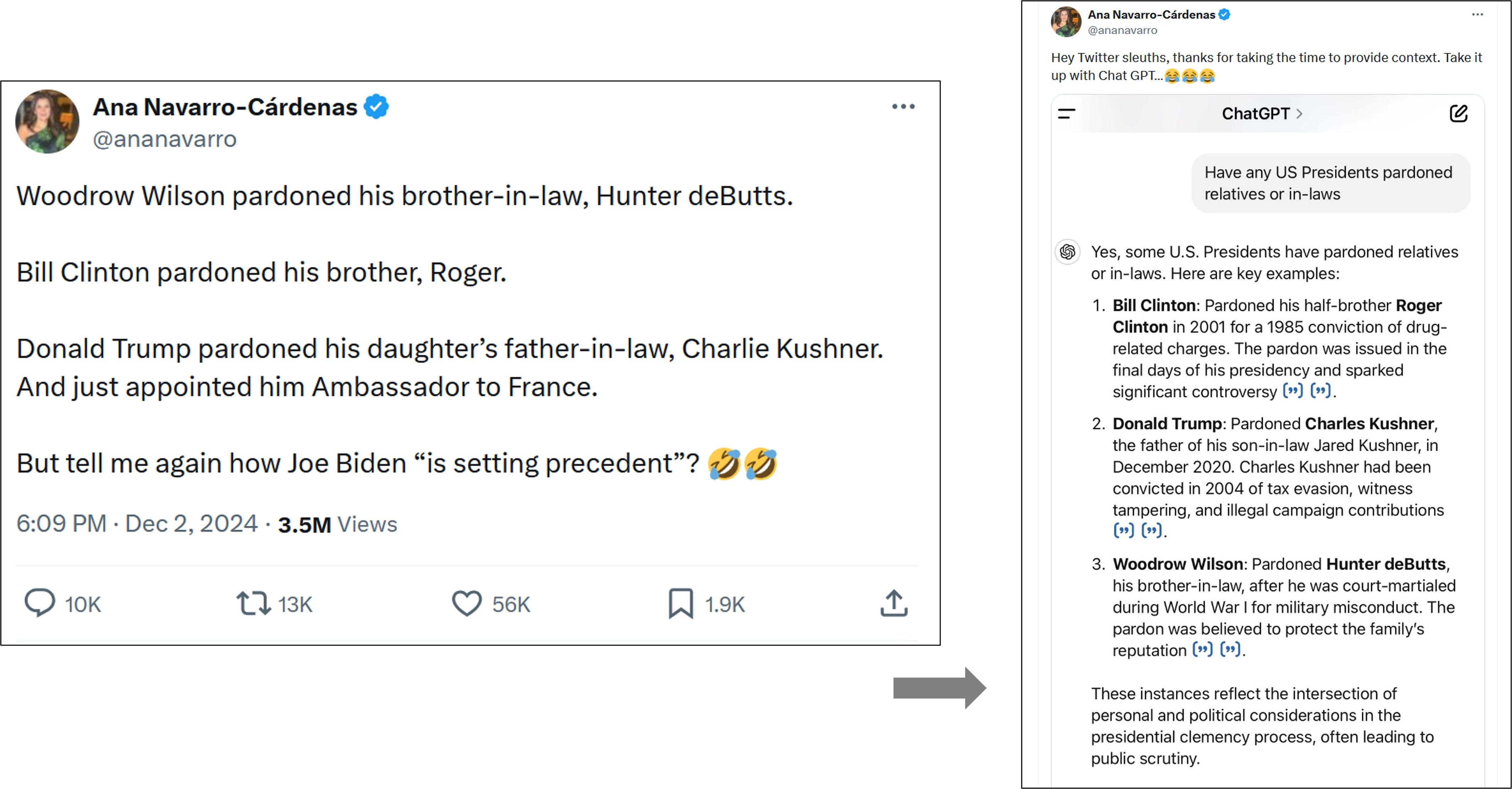Click the small avatar on the right tweet

[x=1066, y=22]
